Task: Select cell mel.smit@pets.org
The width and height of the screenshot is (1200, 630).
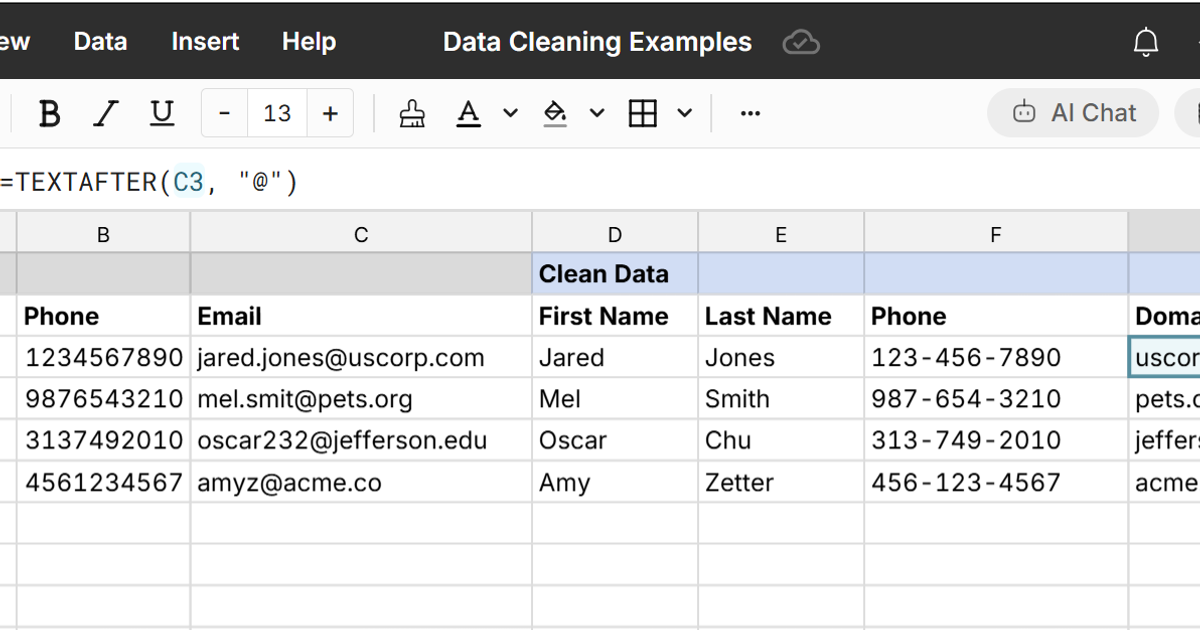Action: point(361,399)
